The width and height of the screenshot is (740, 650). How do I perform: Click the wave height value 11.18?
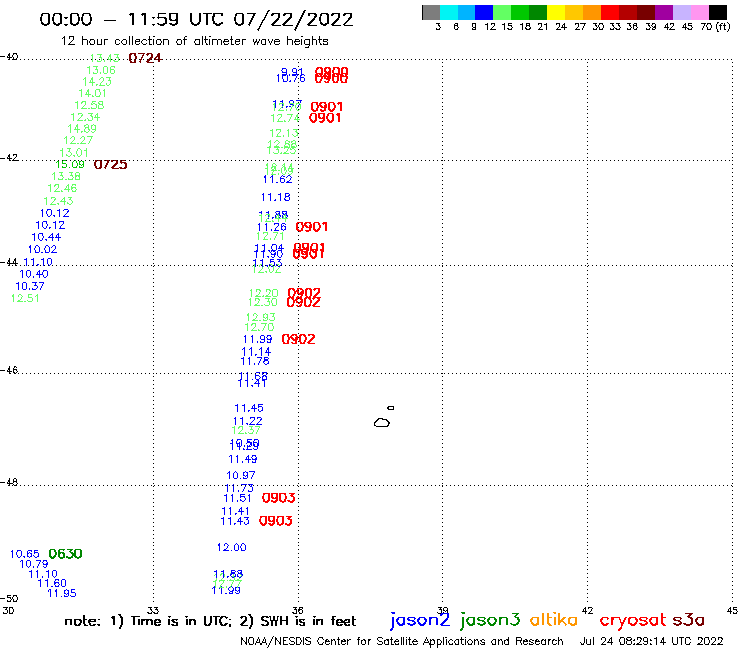pos(276,197)
